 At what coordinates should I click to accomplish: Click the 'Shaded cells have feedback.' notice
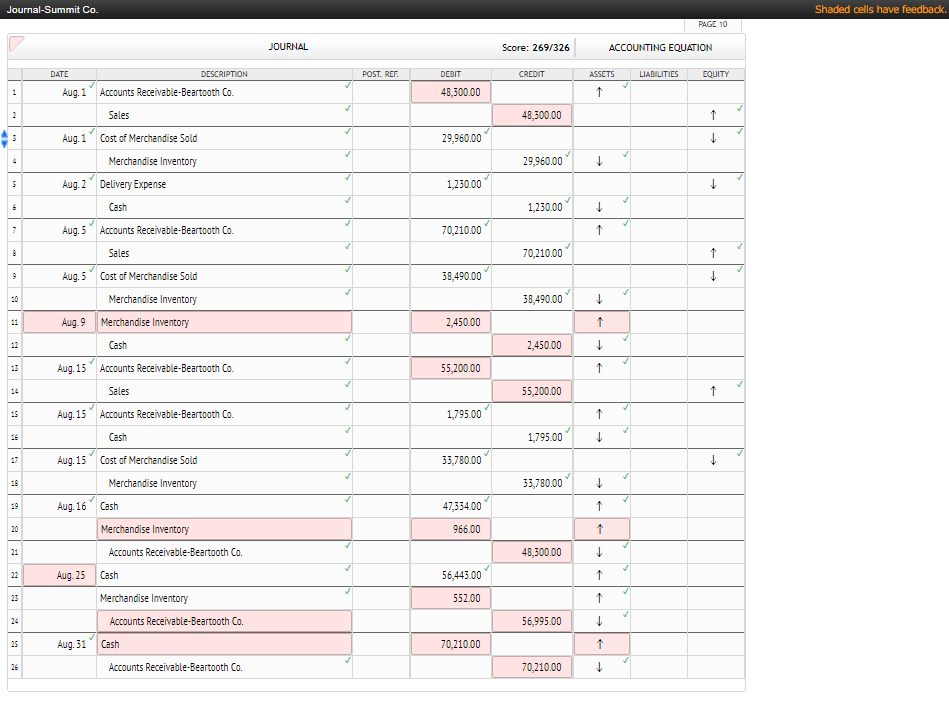tap(881, 9)
